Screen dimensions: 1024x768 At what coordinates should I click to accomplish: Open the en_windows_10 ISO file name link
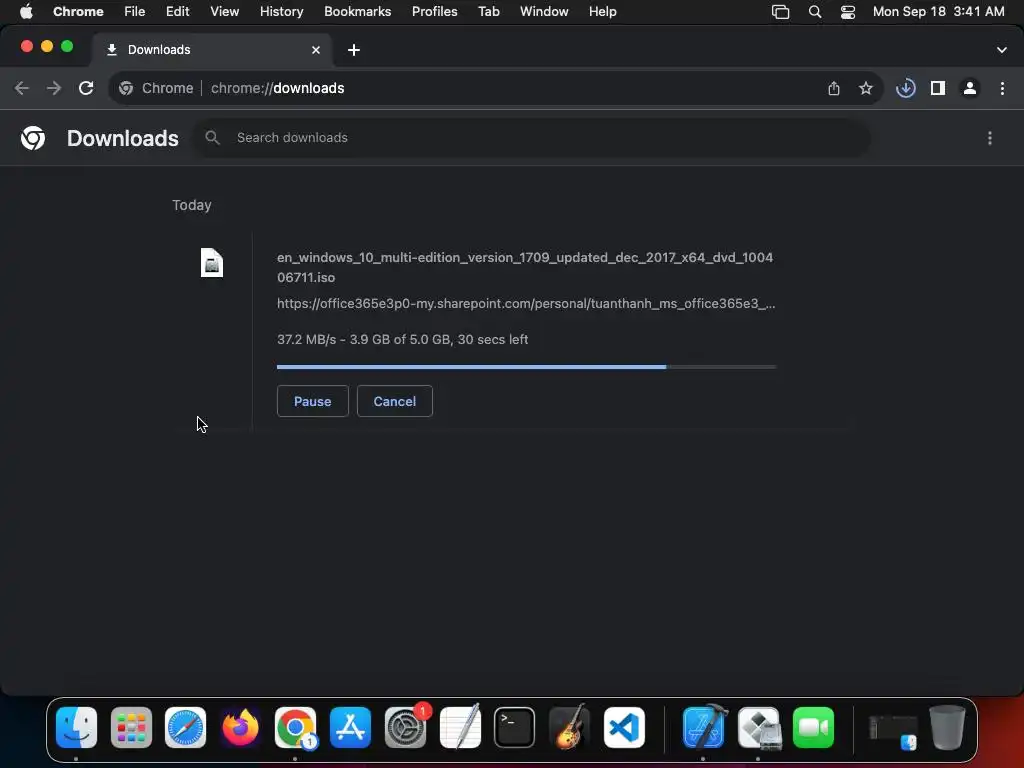pos(524,267)
